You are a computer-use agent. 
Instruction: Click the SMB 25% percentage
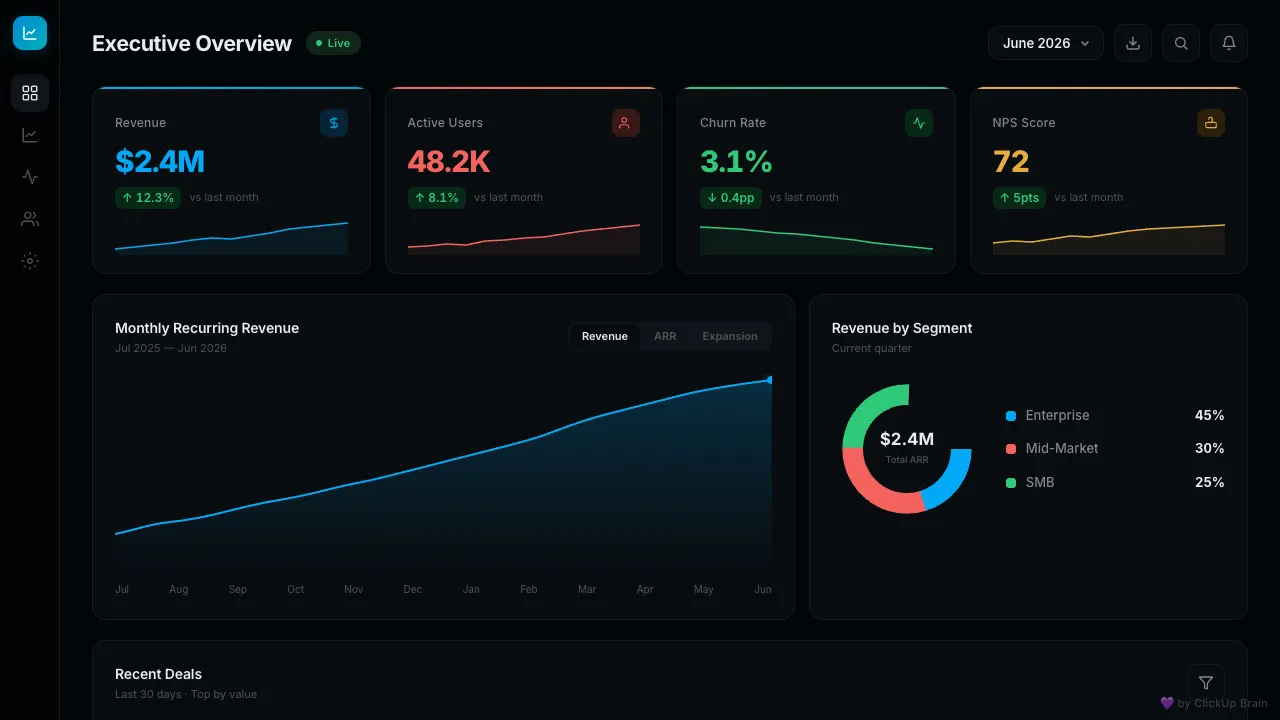(x=1210, y=482)
